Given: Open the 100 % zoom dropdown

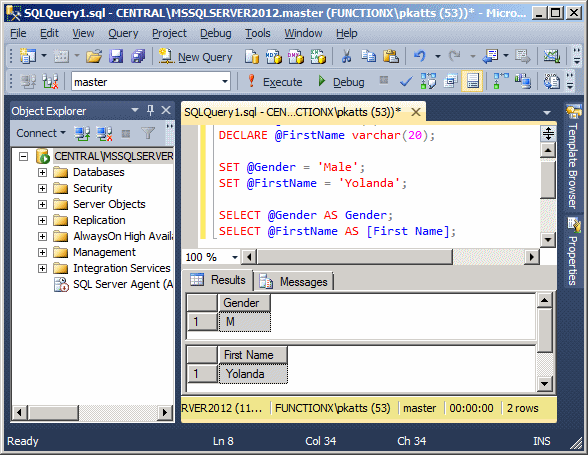Looking at the screenshot, I should coord(235,257).
